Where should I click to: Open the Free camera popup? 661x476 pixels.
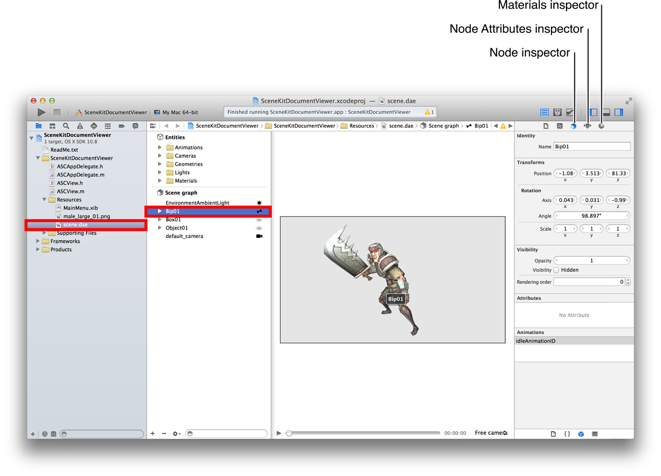click(491, 433)
